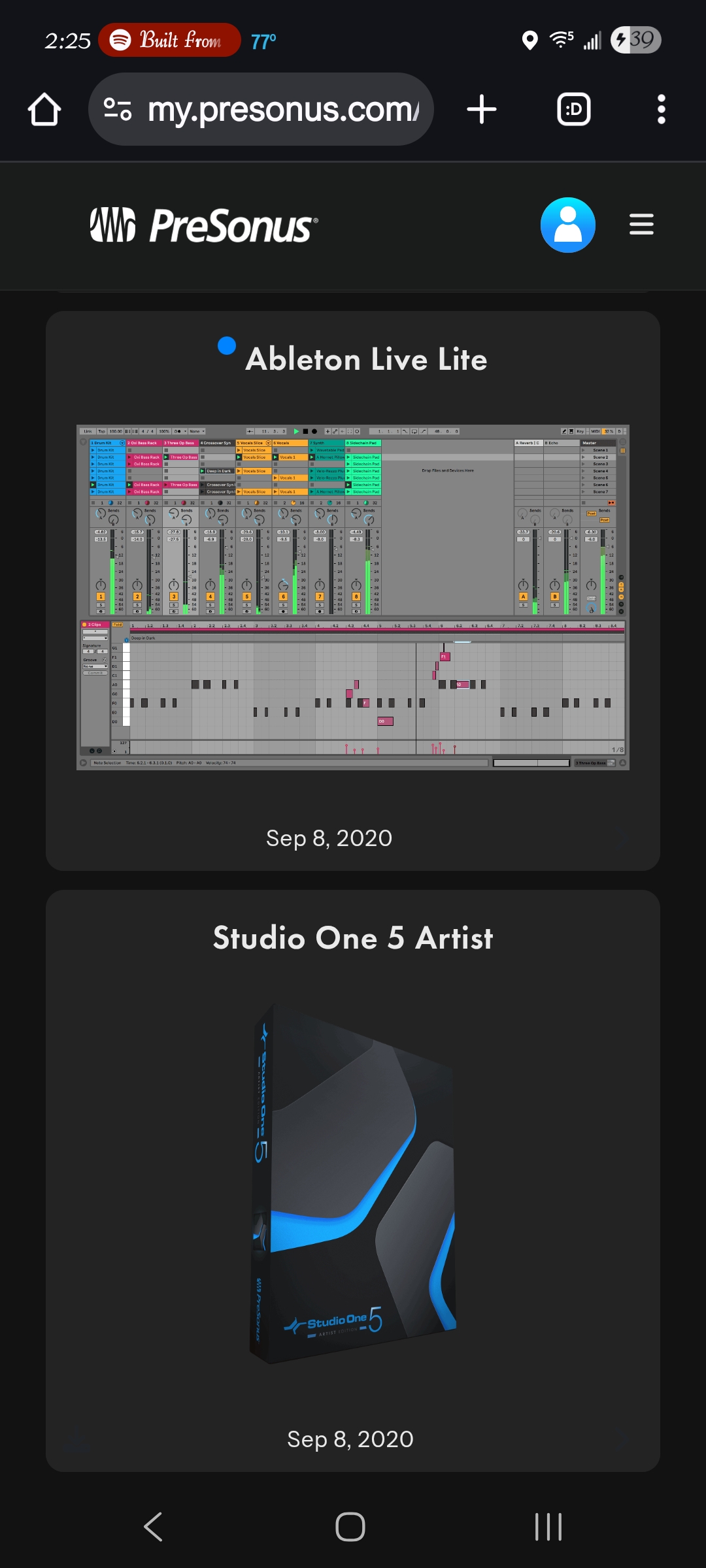Image resolution: width=706 pixels, height=1568 pixels.
Task: Select Sep 8, 2020 under Ableton Live Lite
Action: coord(329,838)
